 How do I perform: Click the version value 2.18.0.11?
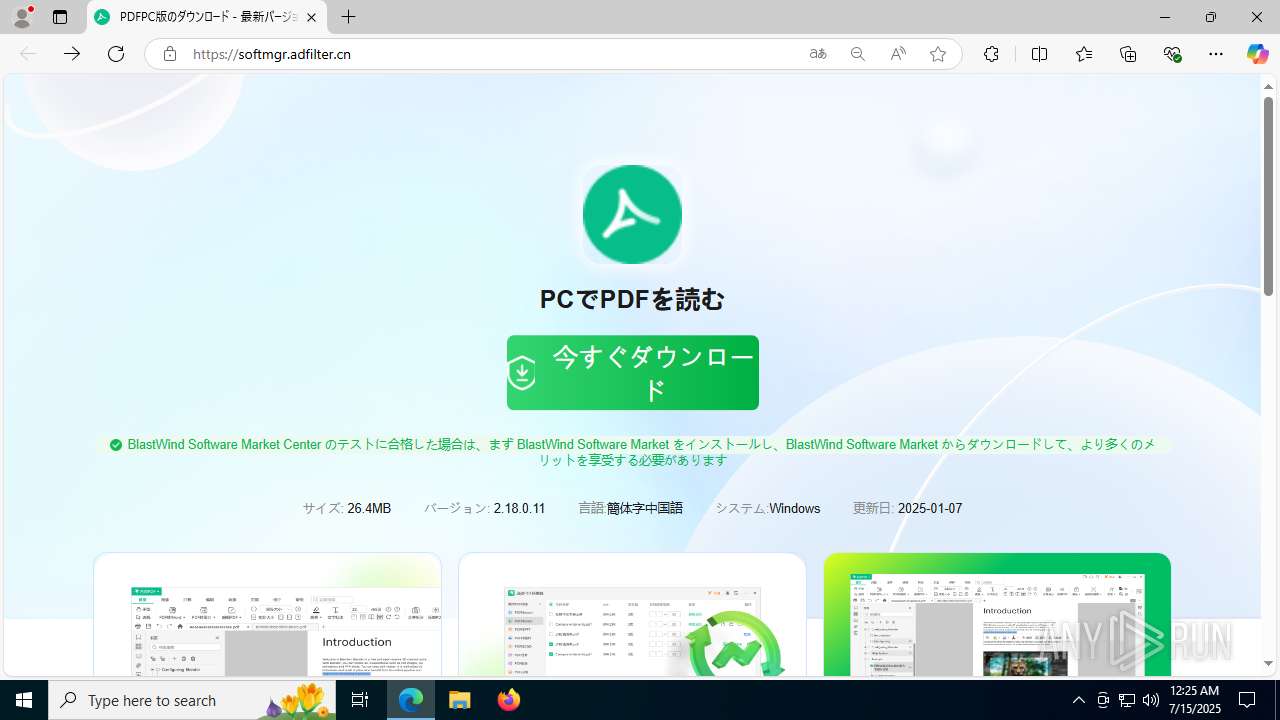tap(519, 508)
